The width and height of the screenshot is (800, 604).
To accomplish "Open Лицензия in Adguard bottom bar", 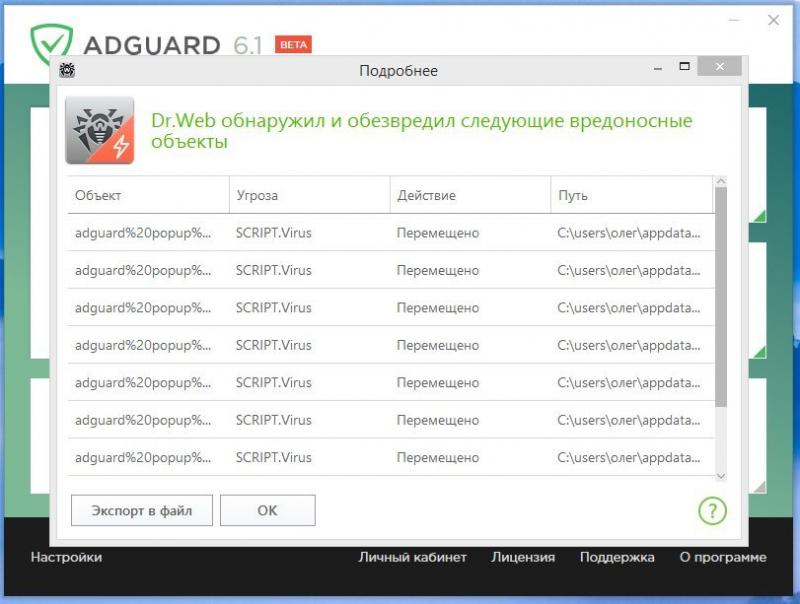I will click(523, 557).
